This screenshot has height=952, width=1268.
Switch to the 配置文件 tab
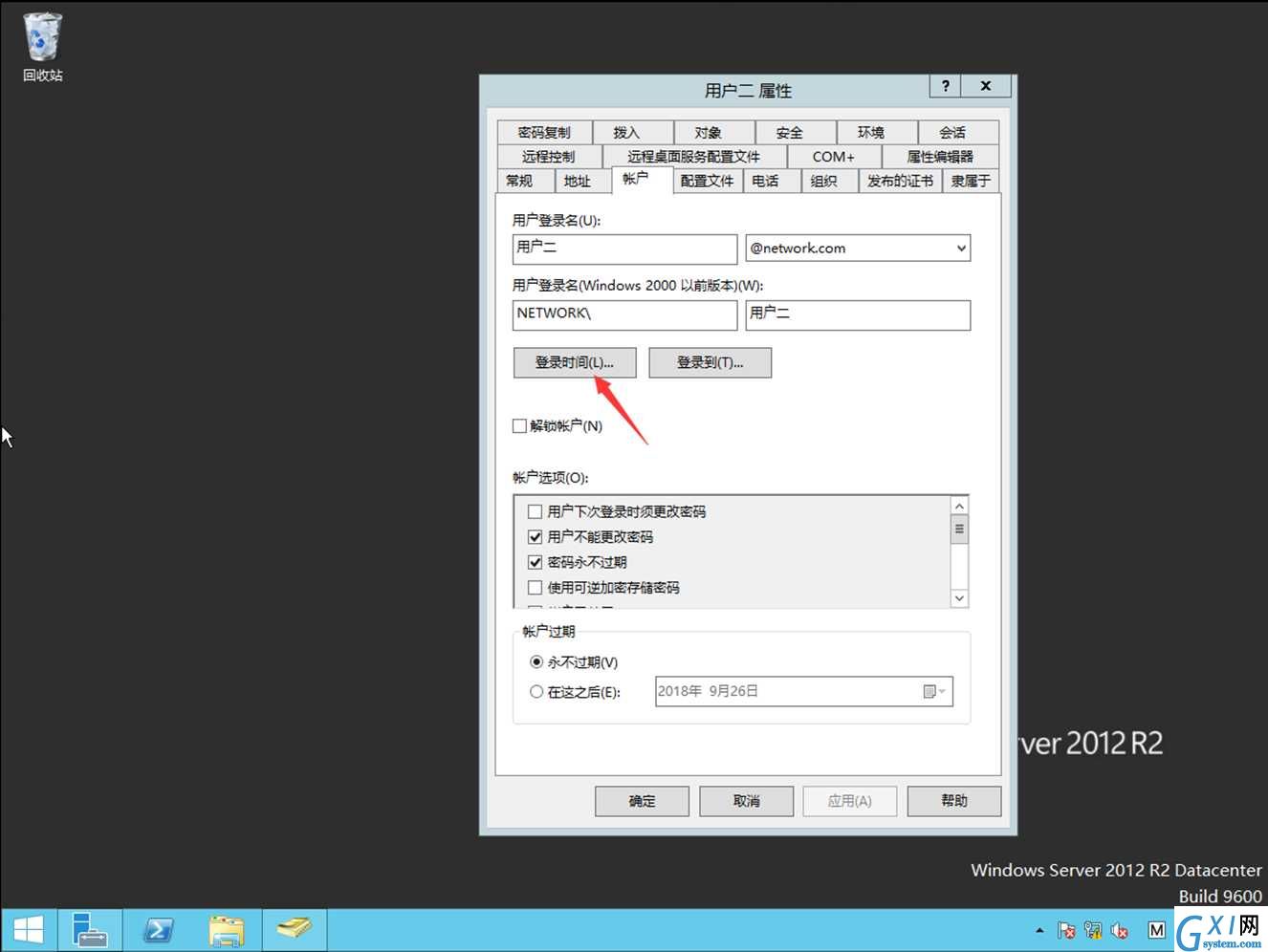pyautogui.click(x=708, y=181)
